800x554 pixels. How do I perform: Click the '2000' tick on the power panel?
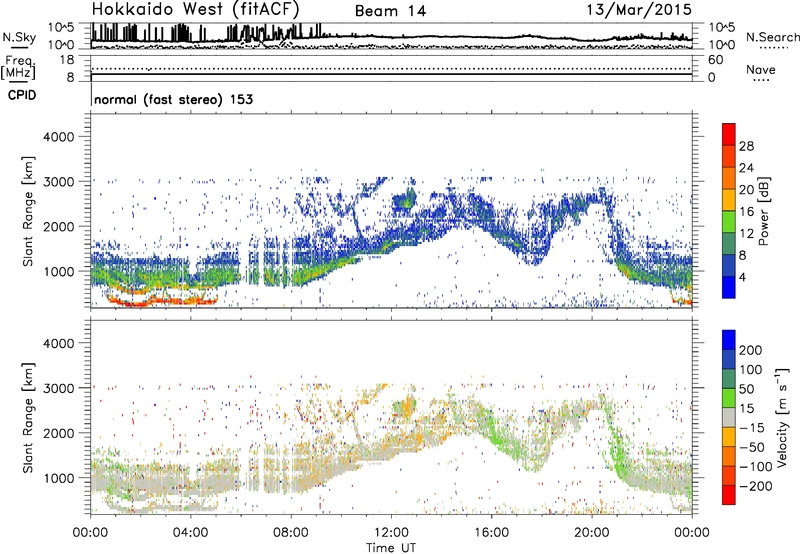coord(59,226)
